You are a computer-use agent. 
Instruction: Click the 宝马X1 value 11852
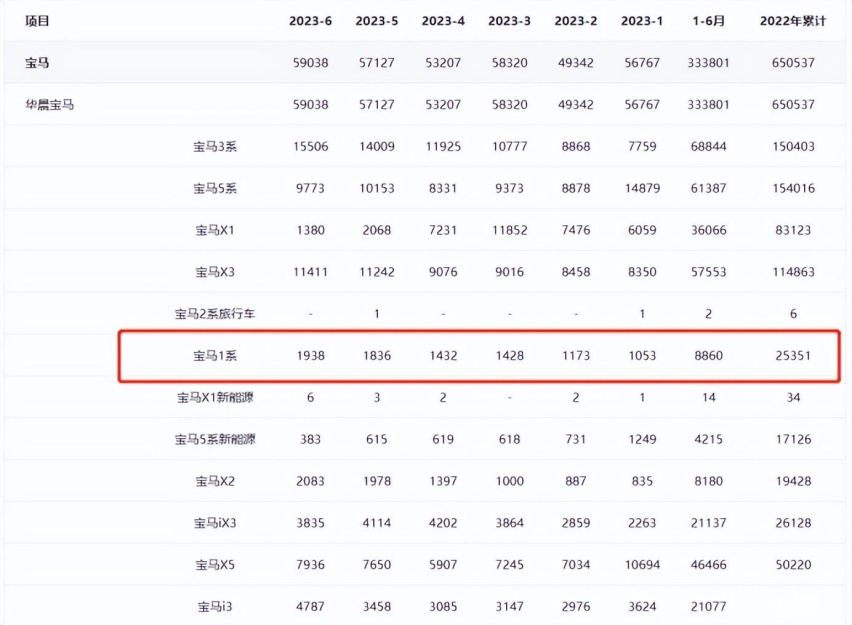(x=509, y=230)
